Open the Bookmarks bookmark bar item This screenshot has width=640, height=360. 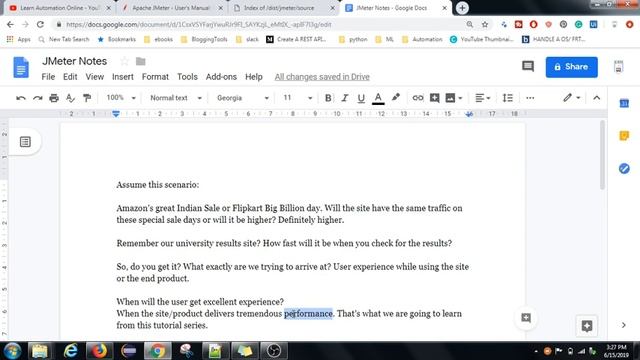(x=116, y=39)
